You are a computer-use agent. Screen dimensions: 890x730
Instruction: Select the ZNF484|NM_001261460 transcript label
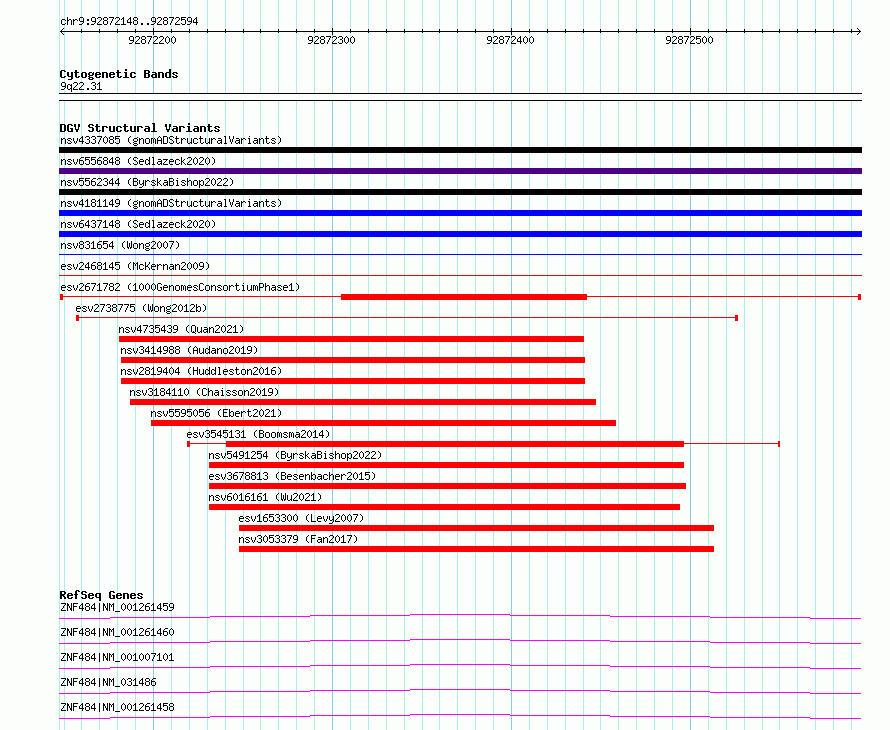[x=117, y=632]
